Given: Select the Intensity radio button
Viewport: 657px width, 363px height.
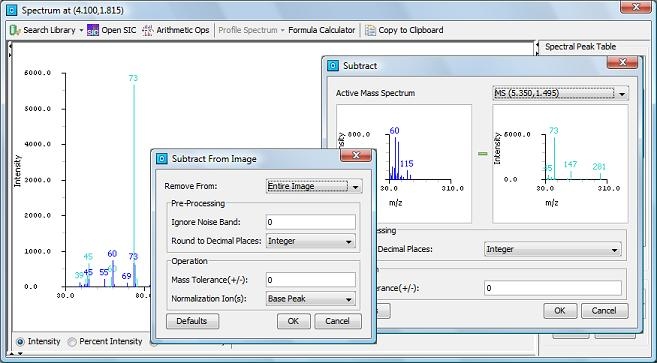Looking at the screenshot, I should [20, 342].
